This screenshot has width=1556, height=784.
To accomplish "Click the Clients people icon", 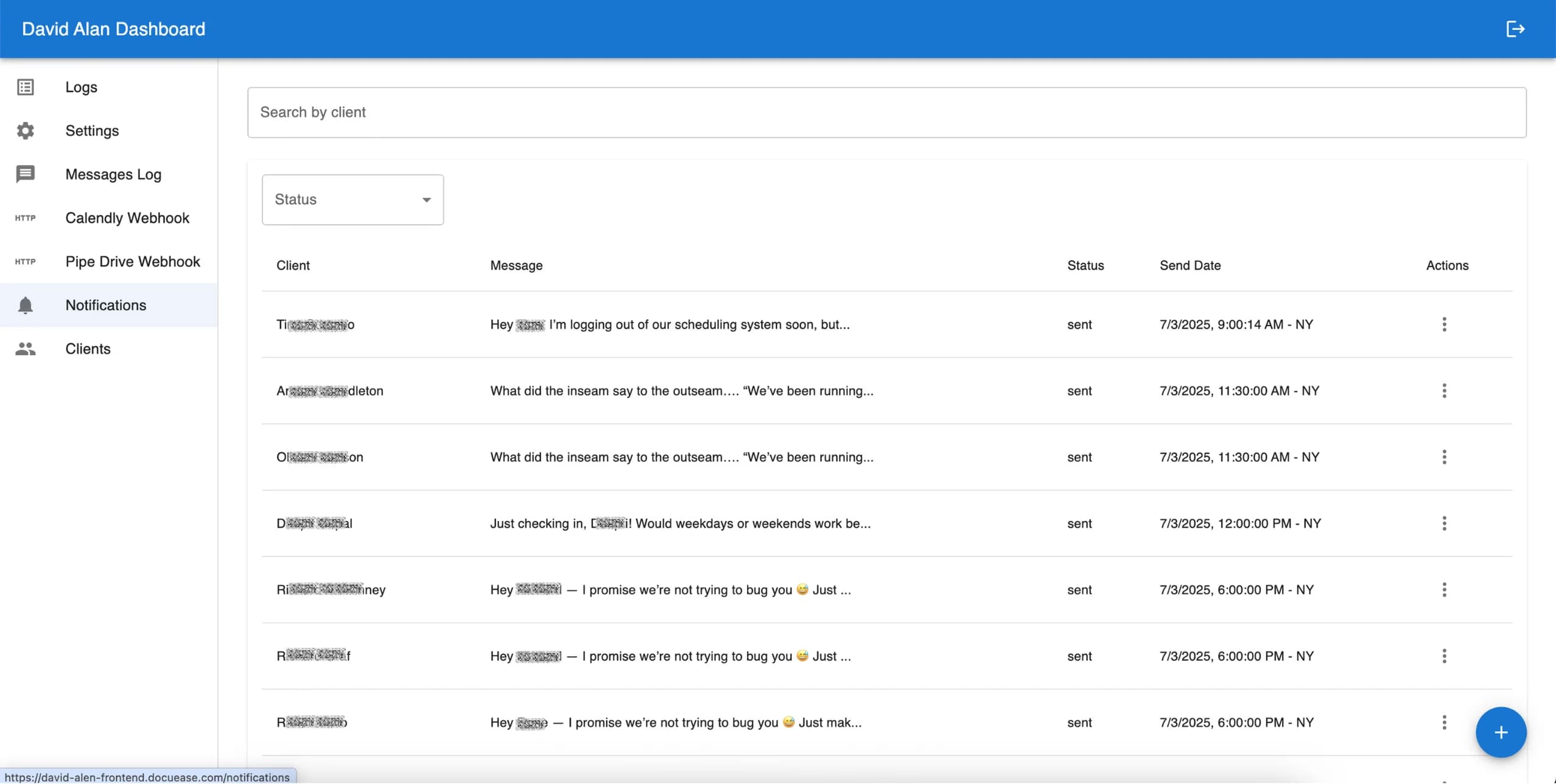I will (25, 349).
